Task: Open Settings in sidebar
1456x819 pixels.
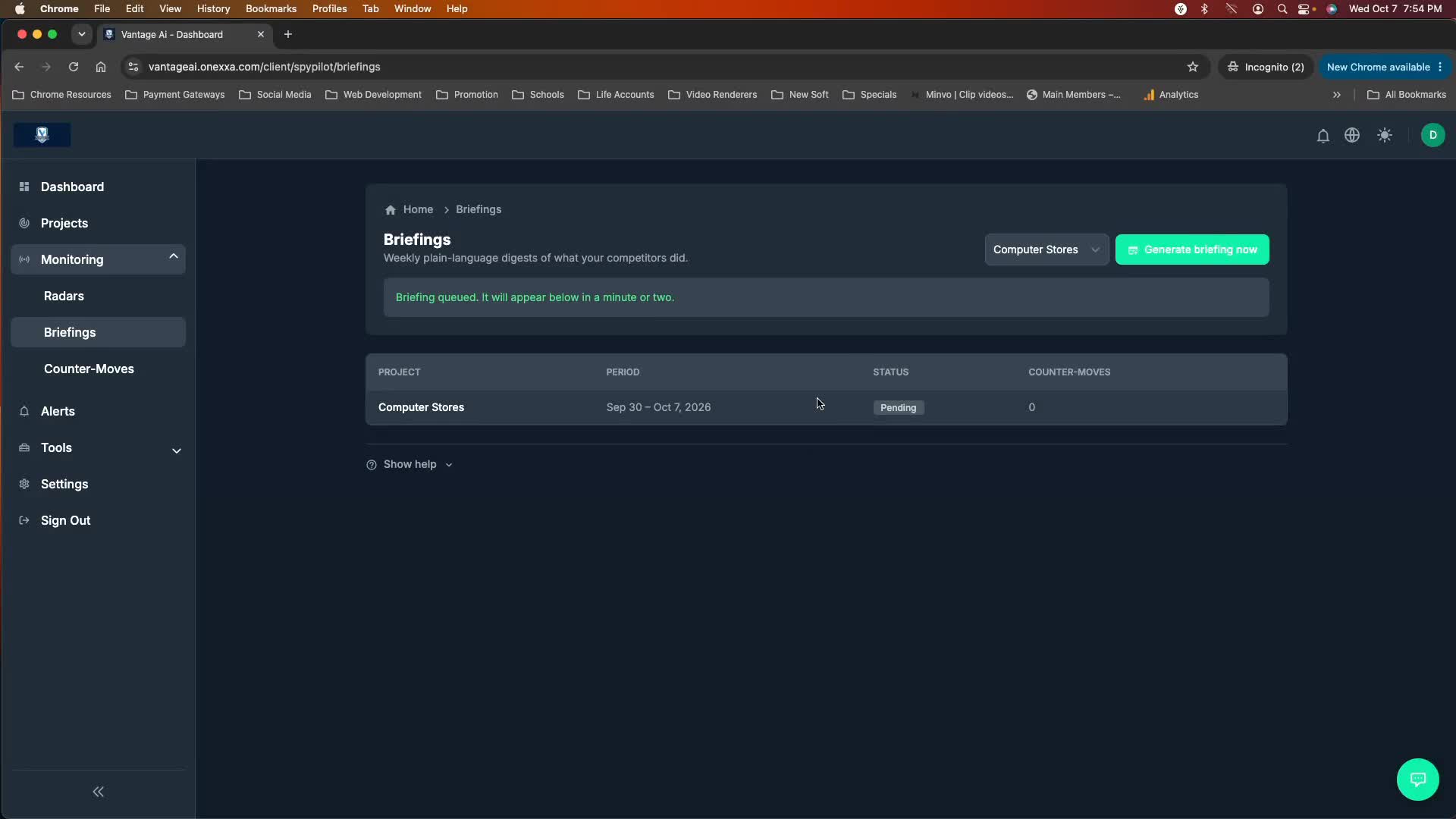Action: point(98,484)
